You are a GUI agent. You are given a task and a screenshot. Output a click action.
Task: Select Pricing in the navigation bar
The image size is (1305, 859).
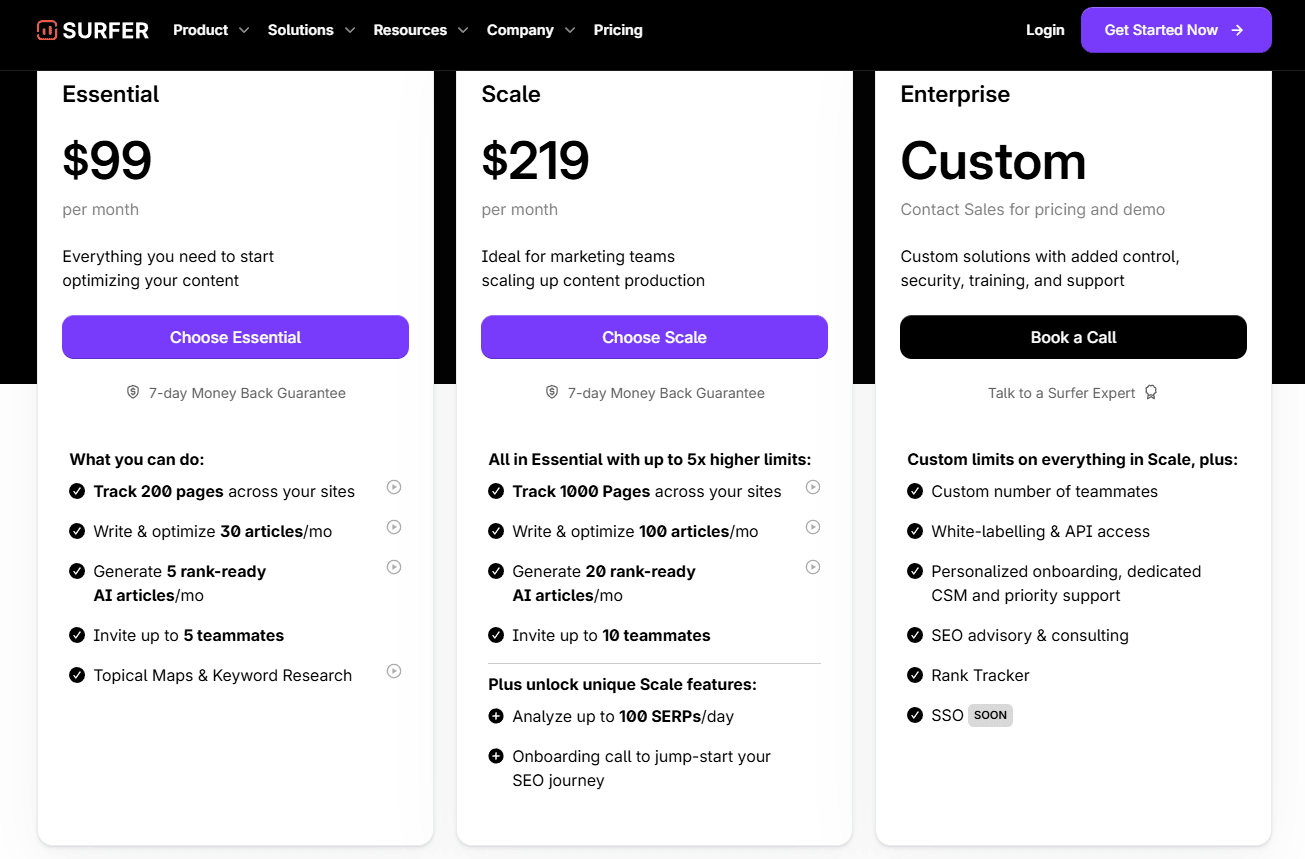pos(618,30)
